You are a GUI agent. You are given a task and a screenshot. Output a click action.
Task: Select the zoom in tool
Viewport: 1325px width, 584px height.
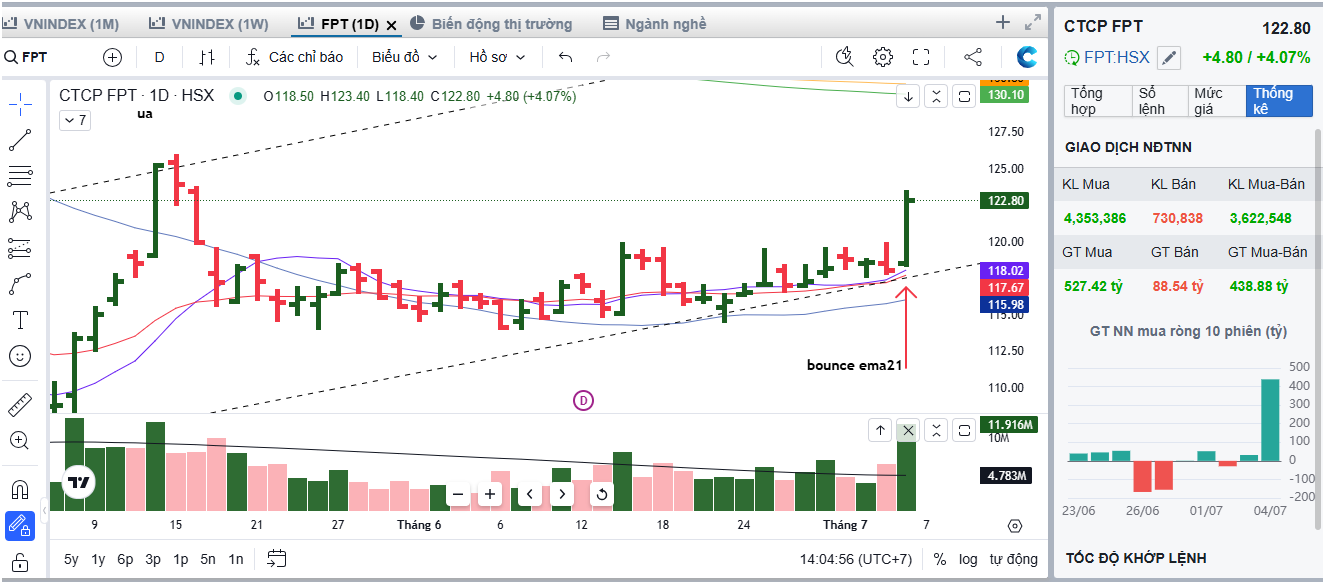tap(20, 440)
